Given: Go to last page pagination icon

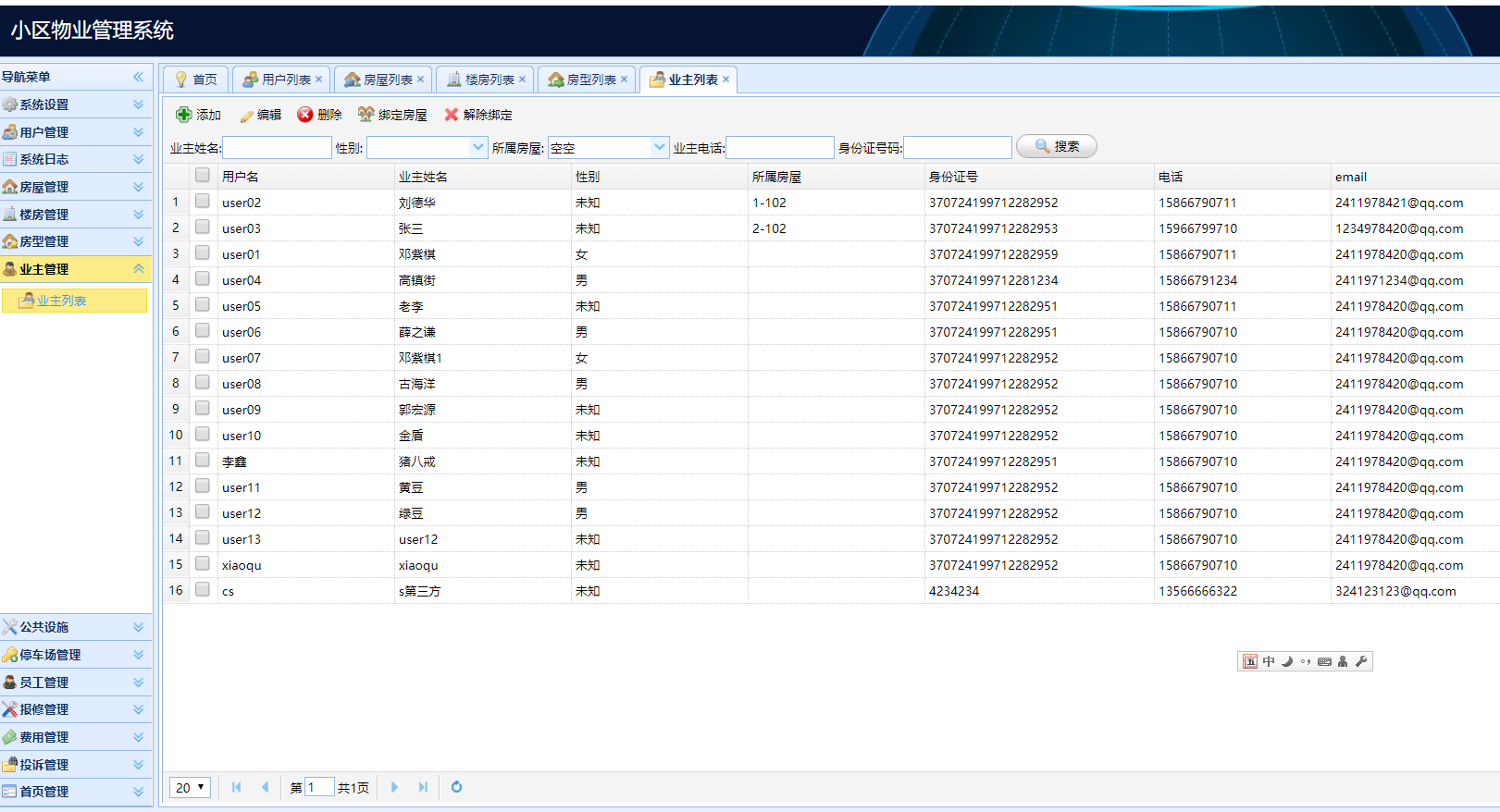Looking at the screenshot, I should click(423, 787).
